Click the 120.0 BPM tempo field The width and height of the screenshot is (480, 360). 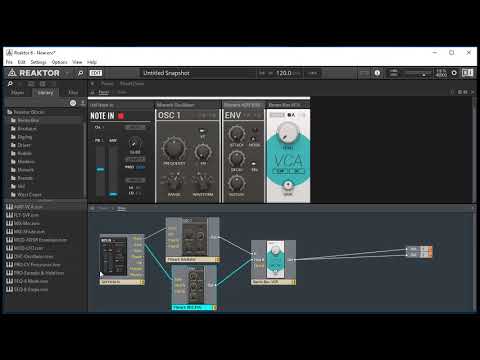(x=284, y=73)
